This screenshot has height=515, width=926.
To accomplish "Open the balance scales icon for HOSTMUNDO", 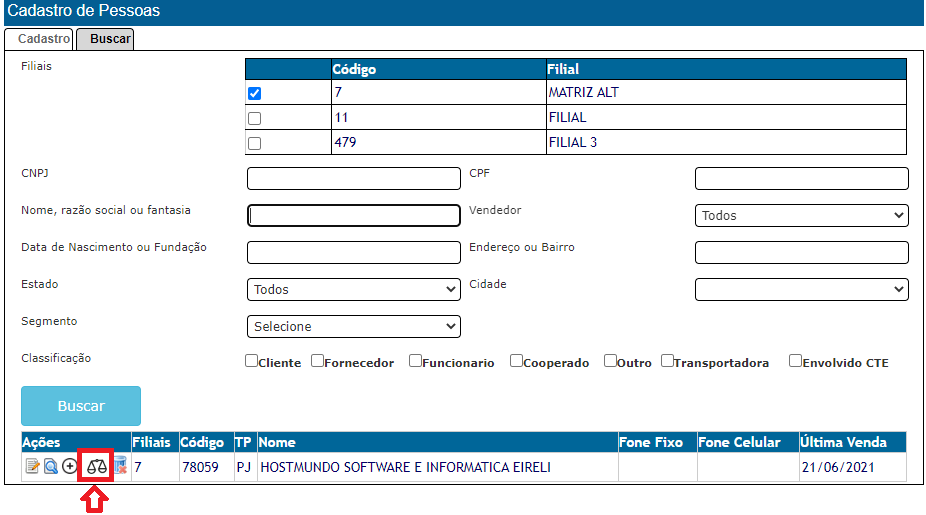I will pyautogui.click(x=96, y=467).
